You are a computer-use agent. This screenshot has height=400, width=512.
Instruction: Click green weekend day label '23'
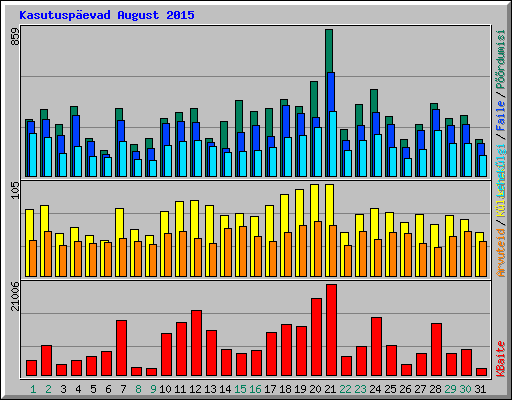[x=360, y=389]
